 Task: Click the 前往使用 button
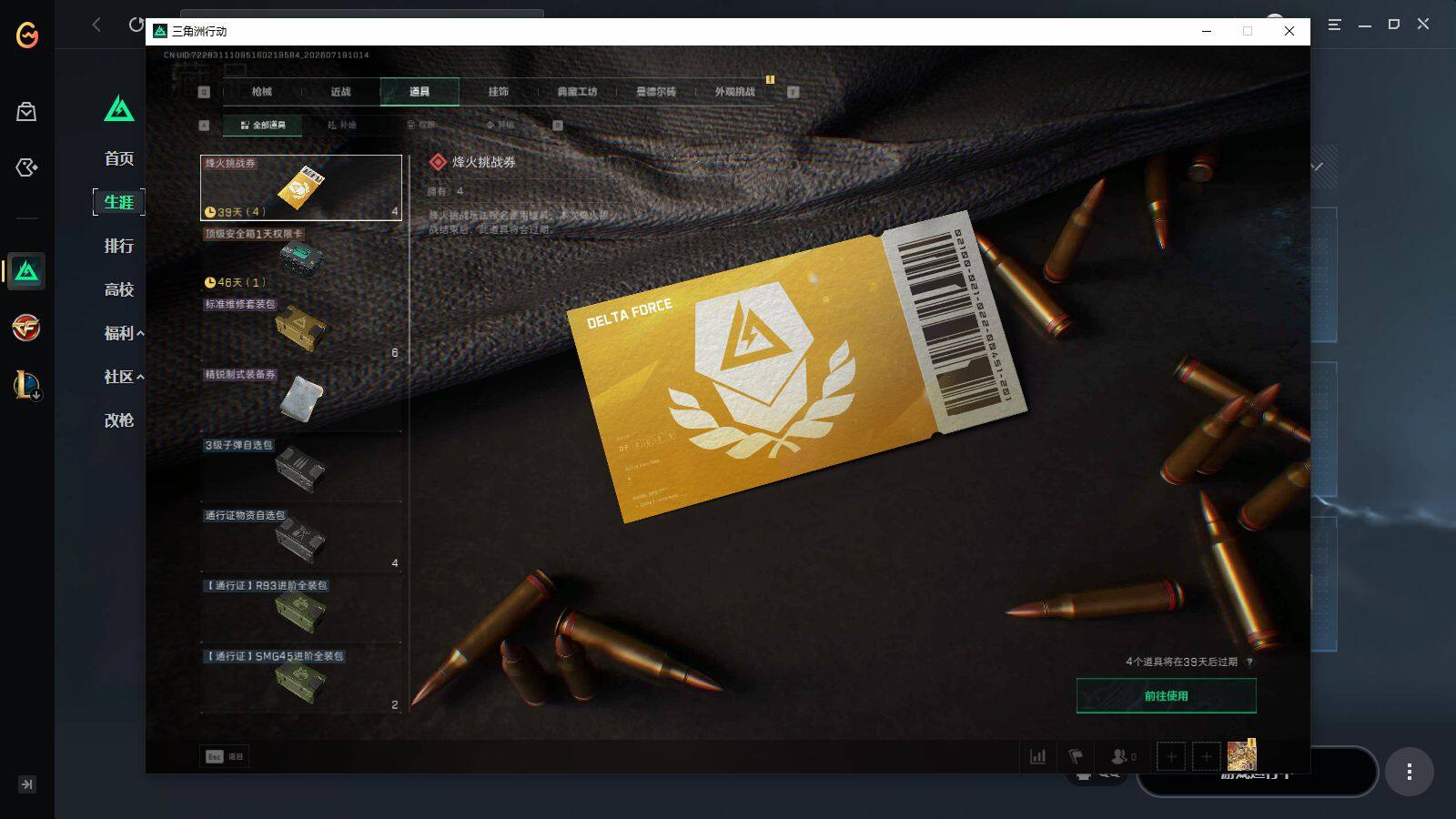click(1167, 696)
